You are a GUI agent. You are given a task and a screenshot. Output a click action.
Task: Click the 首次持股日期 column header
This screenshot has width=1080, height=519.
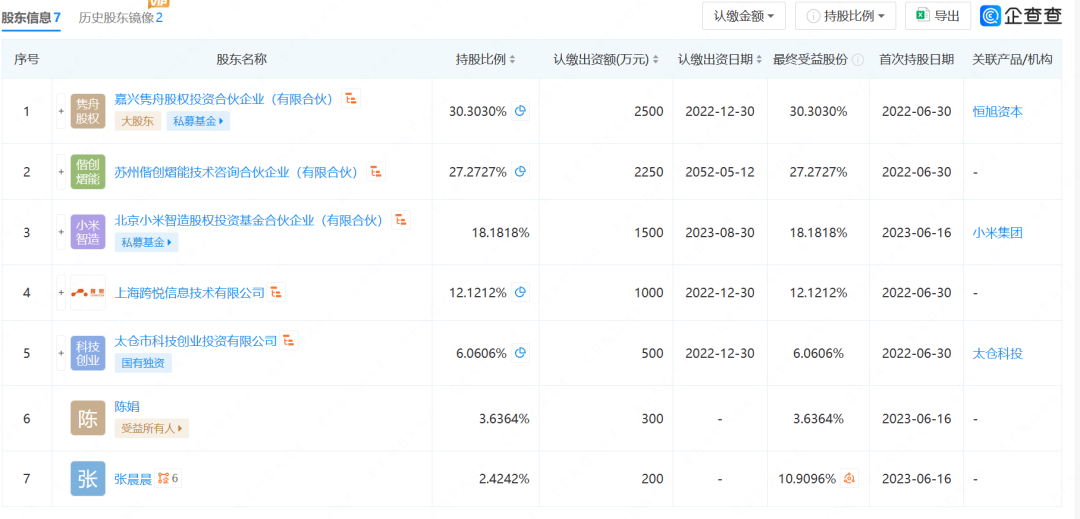click(916, 60)
